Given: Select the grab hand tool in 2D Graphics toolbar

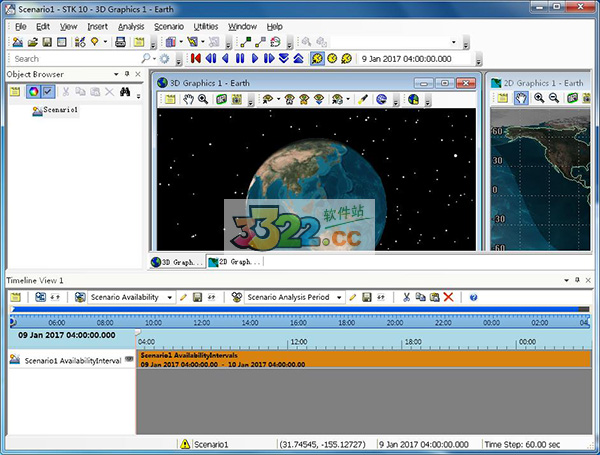Looking at the screenshot, I should [x=521, y=98].
